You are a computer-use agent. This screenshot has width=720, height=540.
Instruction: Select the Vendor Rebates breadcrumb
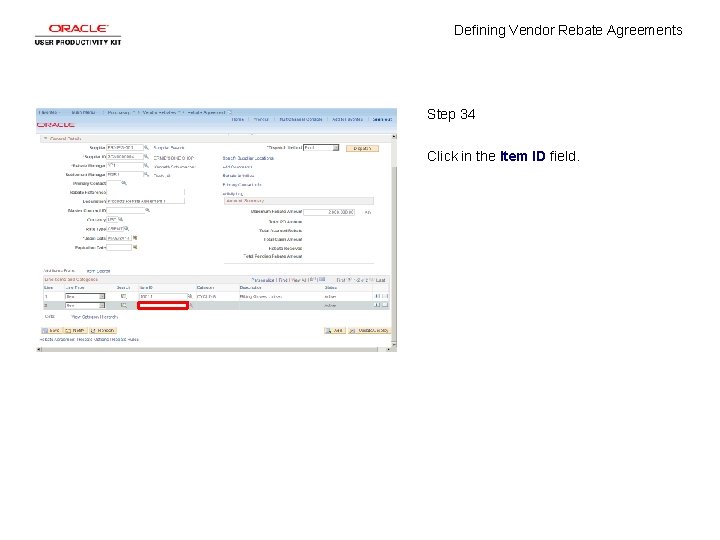[x=159, y=112]
